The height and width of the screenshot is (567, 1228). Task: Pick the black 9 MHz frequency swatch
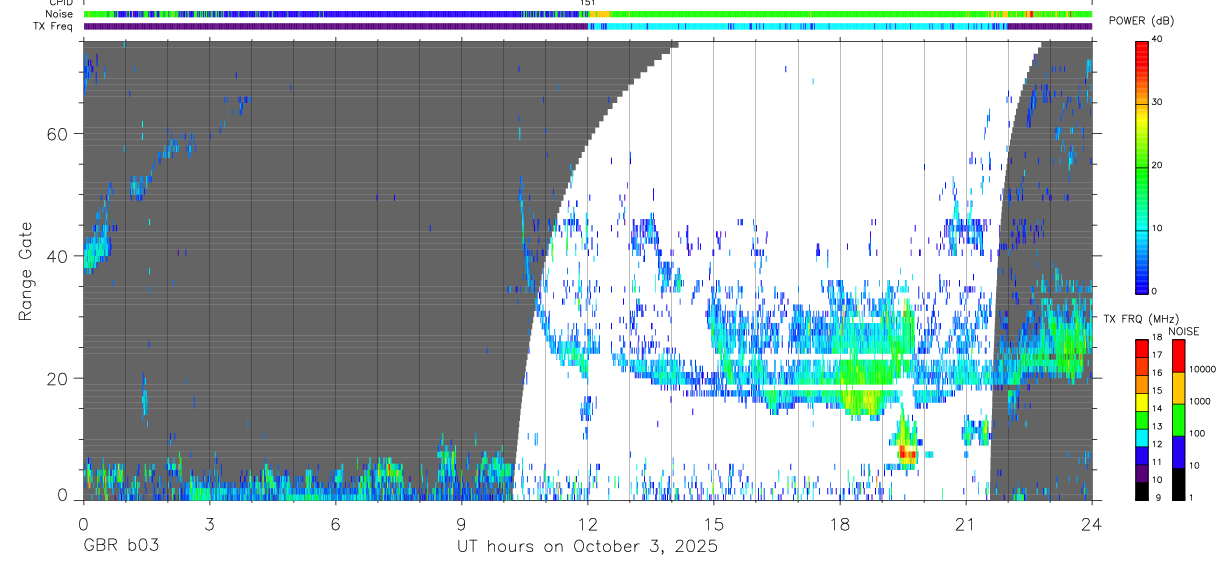[1141, 490]
